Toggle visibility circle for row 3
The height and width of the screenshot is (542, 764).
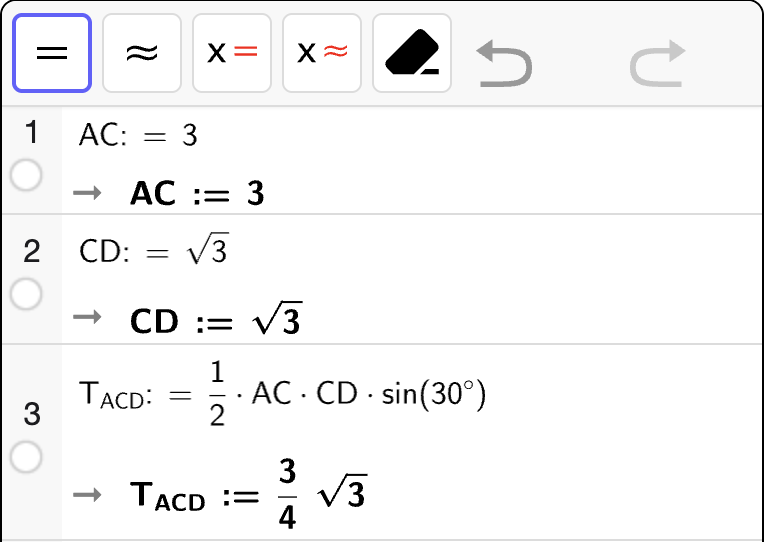point(26,458)
